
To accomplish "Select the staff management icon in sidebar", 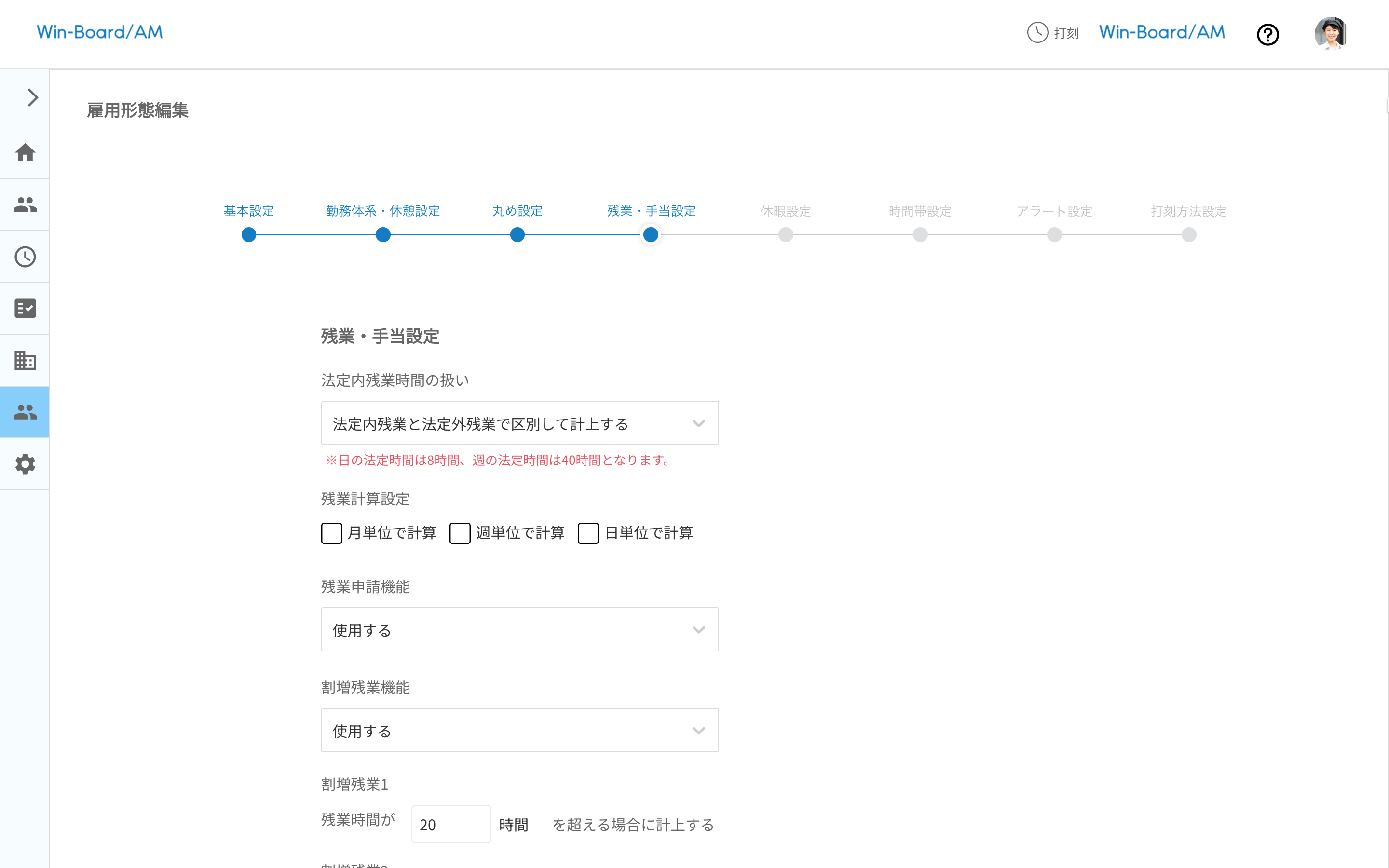I will [25, 204].
